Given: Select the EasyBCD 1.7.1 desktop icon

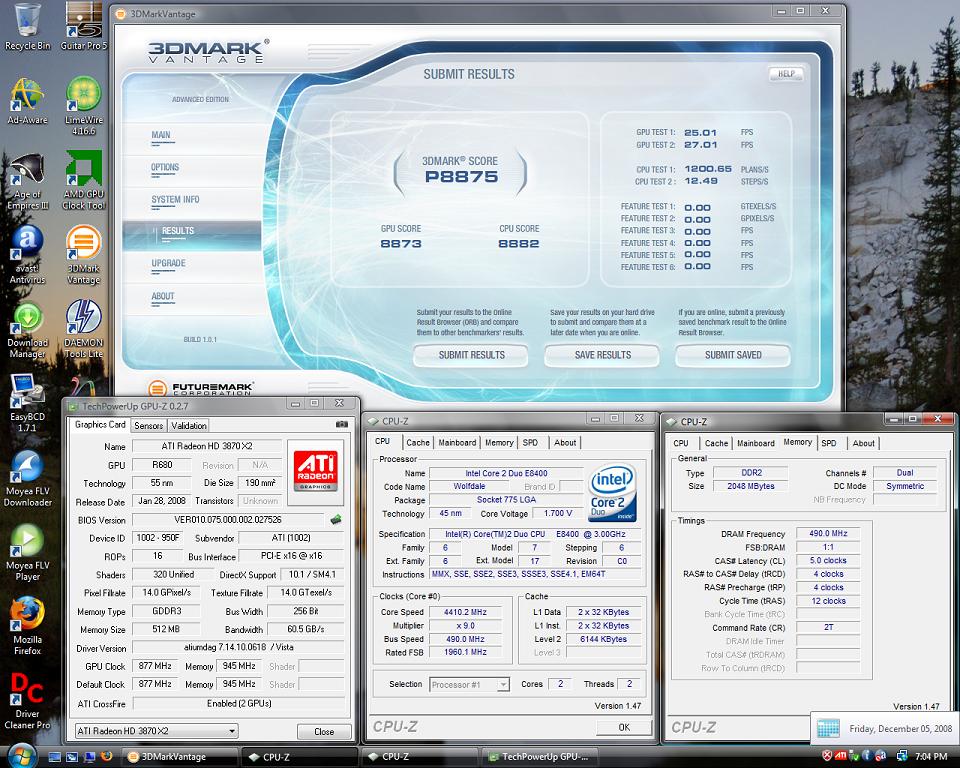Looking at the screenshot, I should point(27,404).
